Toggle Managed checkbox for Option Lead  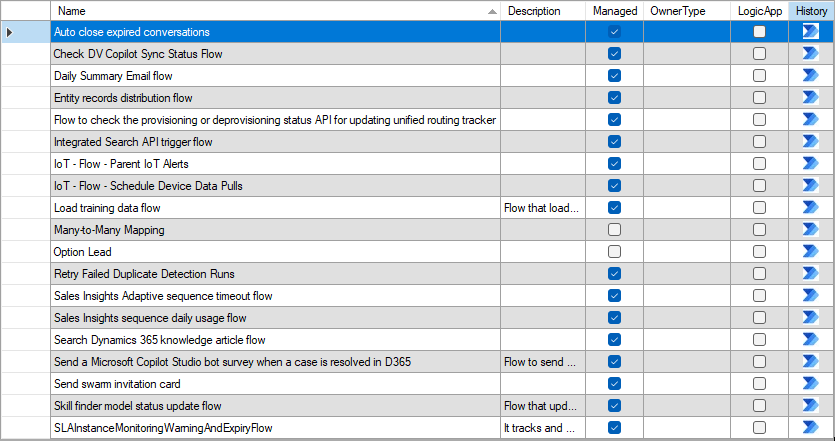[615, 252]
